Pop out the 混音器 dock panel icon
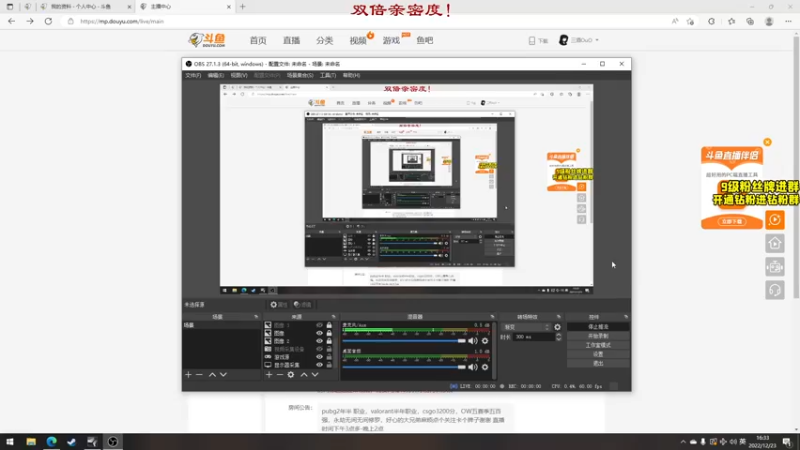 pyautogui.click(x=492, y=317)
